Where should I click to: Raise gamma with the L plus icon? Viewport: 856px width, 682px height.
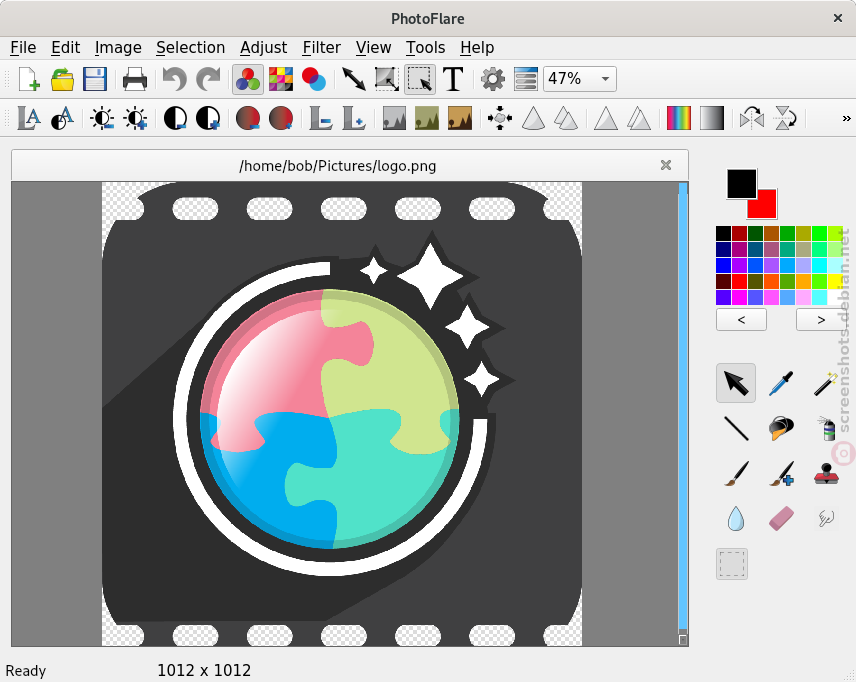pyautogui.click(x=354, y=118)
